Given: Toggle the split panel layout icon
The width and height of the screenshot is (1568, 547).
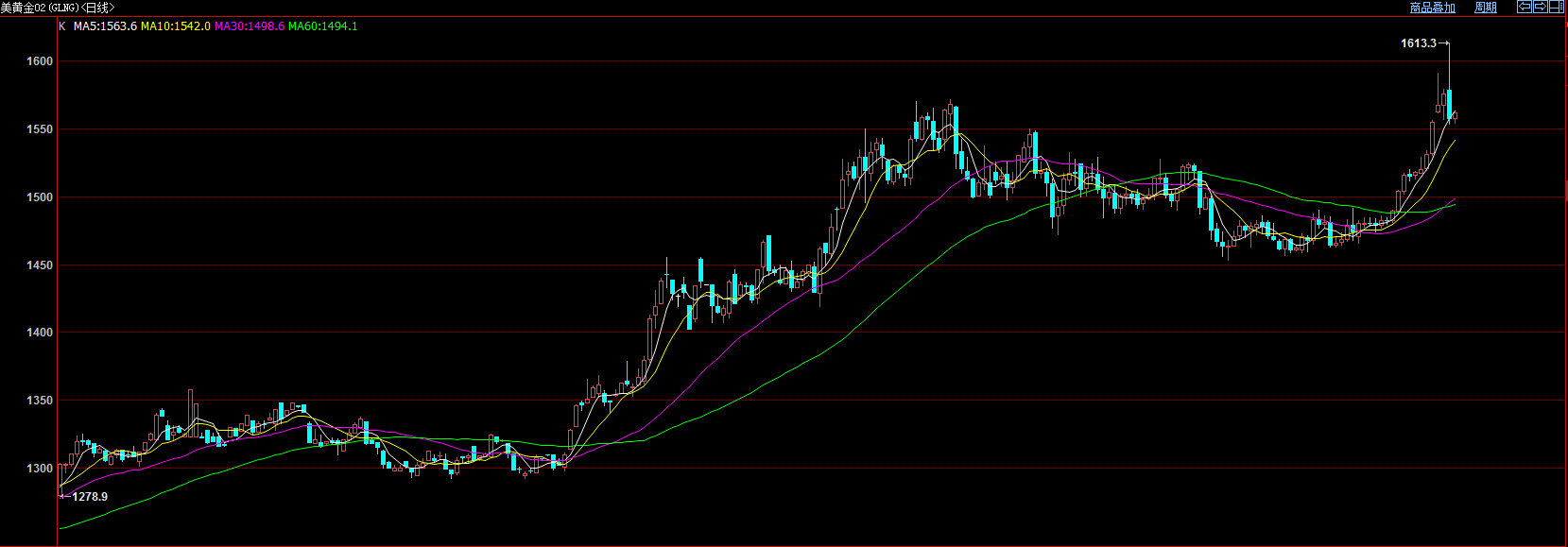Looking at the screenshot, I should click(x=1556, y=7).
